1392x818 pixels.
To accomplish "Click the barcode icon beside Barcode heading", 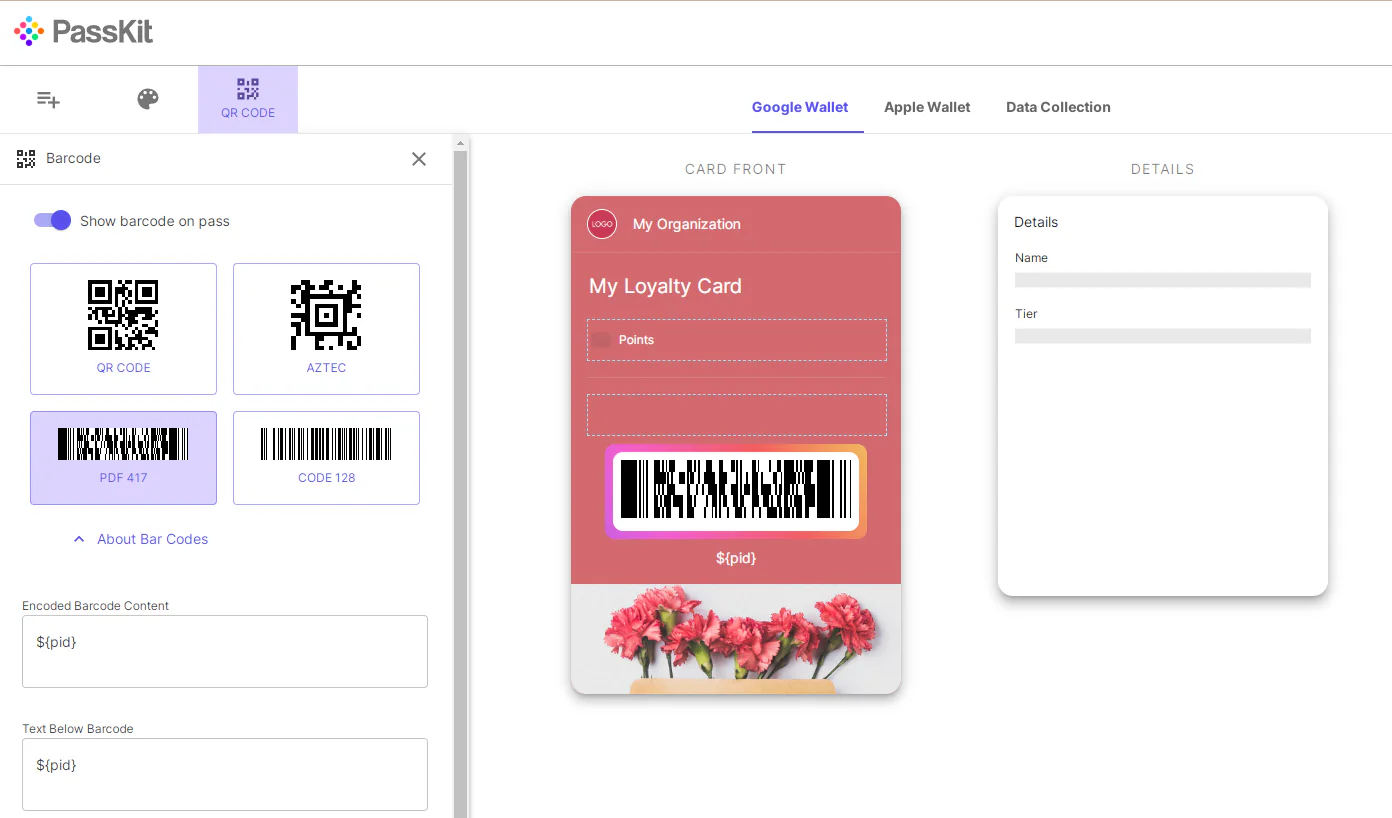I will (26, 159).
